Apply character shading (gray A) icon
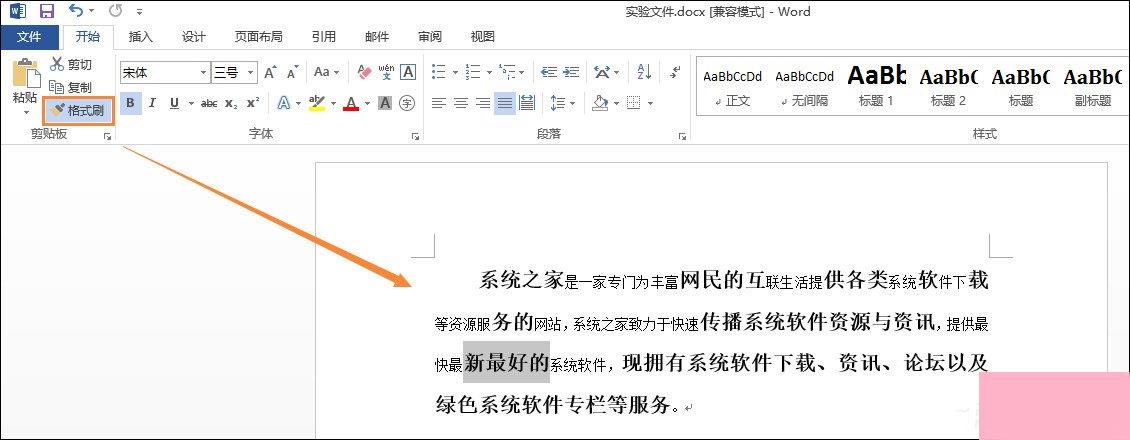The image size is (1130, 440). tap(385, 104)
